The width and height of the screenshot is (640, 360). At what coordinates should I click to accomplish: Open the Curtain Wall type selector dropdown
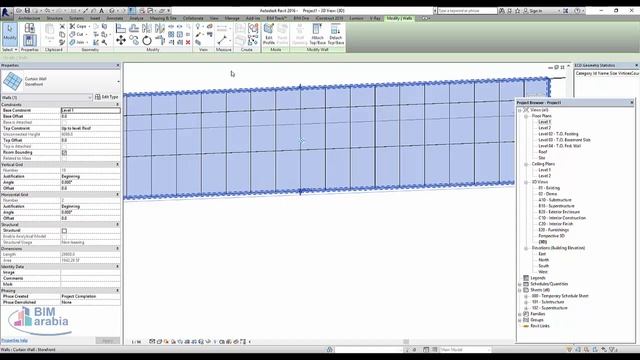click(118, 82)
